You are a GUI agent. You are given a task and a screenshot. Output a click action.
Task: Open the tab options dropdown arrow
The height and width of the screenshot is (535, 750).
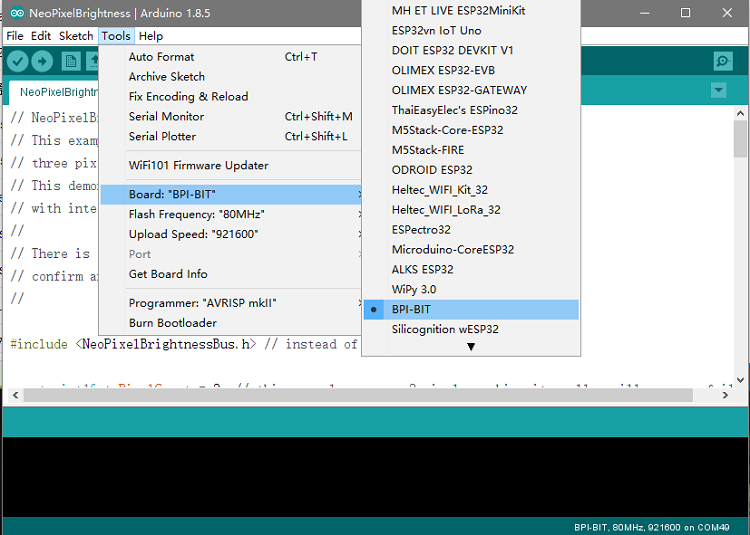[718, 90]
